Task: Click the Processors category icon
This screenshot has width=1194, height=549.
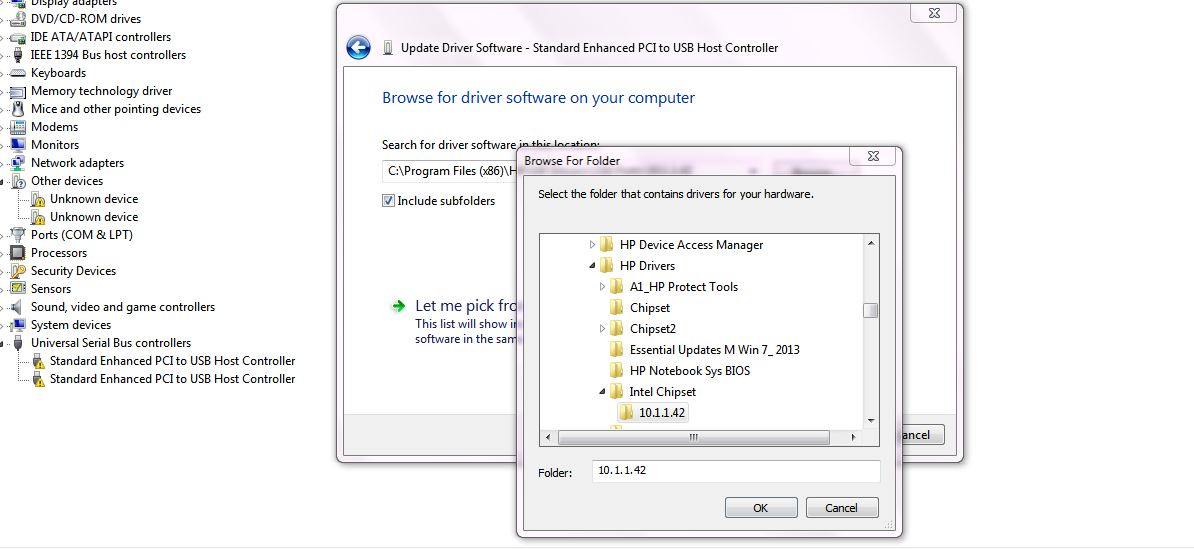Action: point(18,253)
